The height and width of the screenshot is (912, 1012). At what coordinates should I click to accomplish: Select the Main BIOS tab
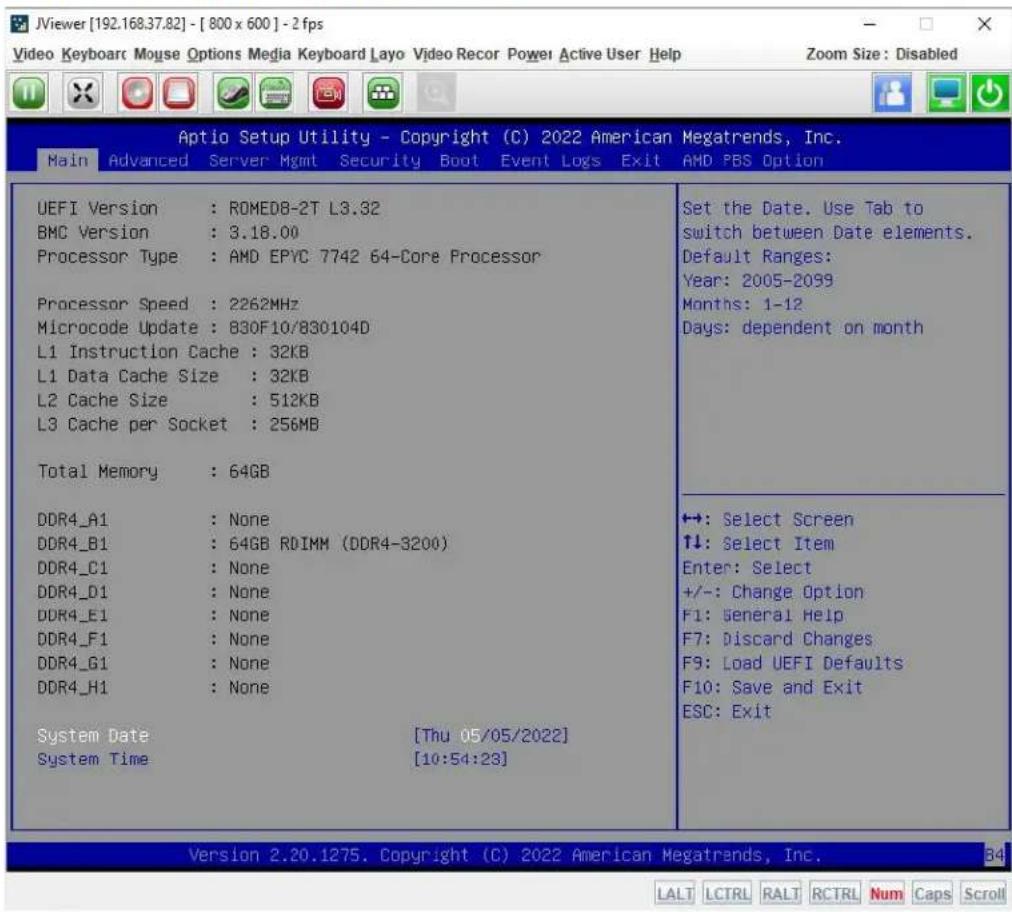68,160
